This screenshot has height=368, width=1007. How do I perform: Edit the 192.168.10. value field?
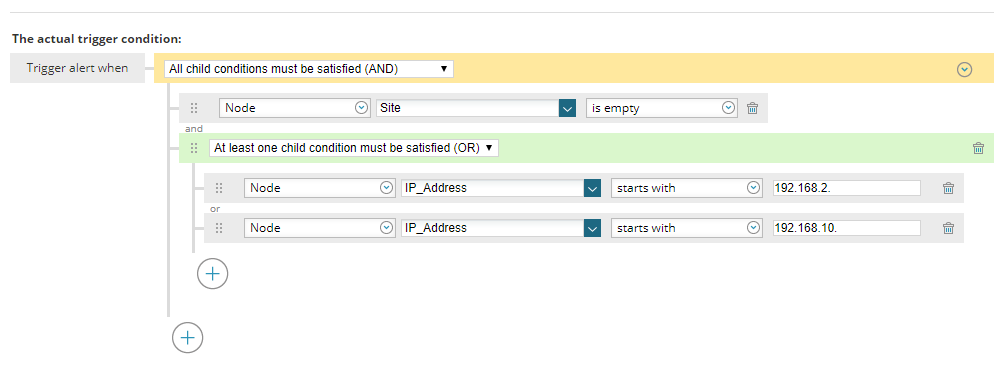coord(846,228)
